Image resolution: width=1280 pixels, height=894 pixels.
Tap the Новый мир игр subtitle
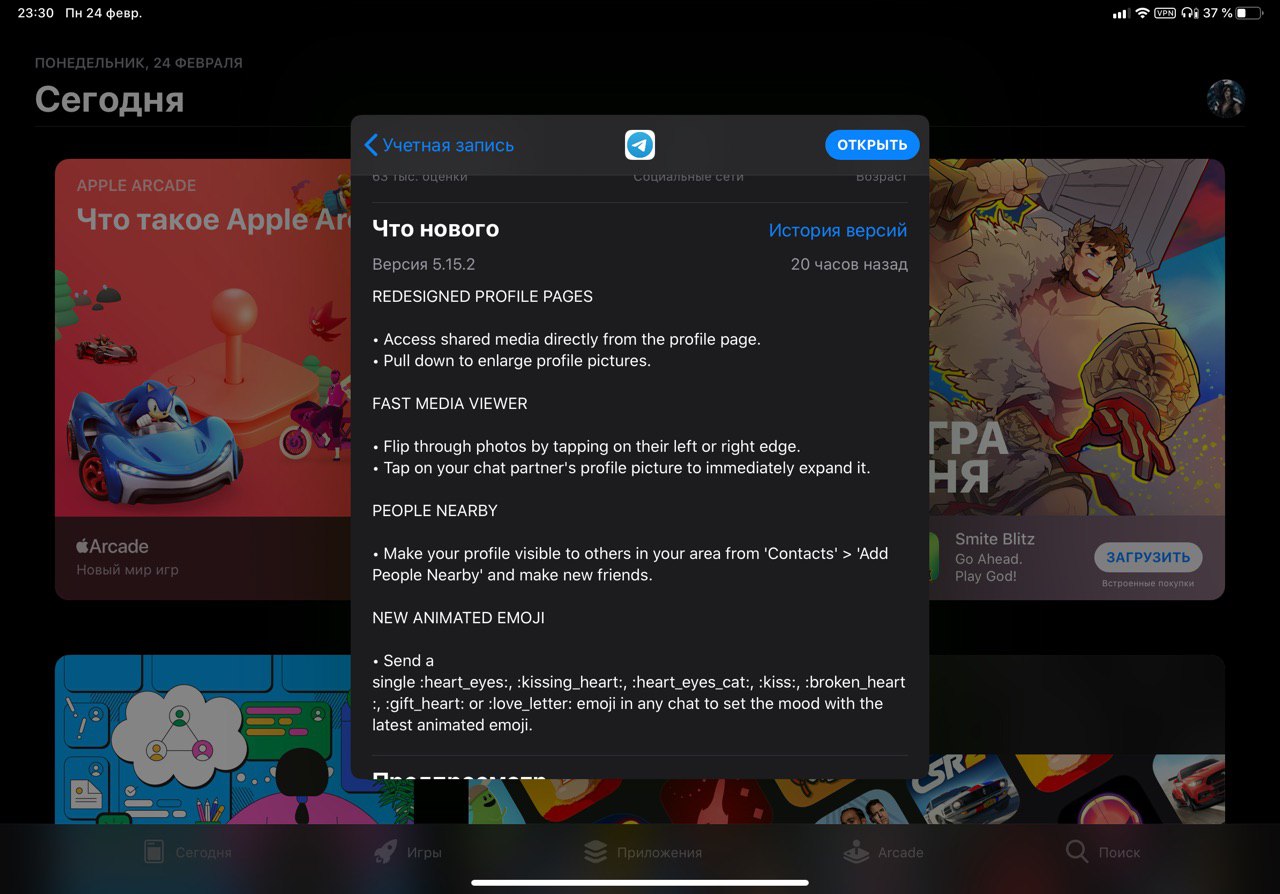127,570
